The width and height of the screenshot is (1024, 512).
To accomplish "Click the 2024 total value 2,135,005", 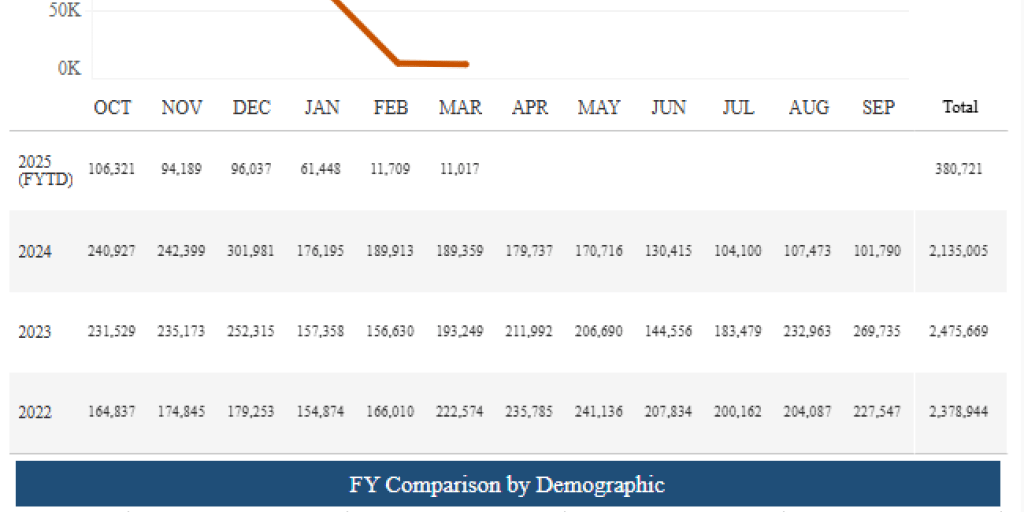I will [x=958, y=251].
